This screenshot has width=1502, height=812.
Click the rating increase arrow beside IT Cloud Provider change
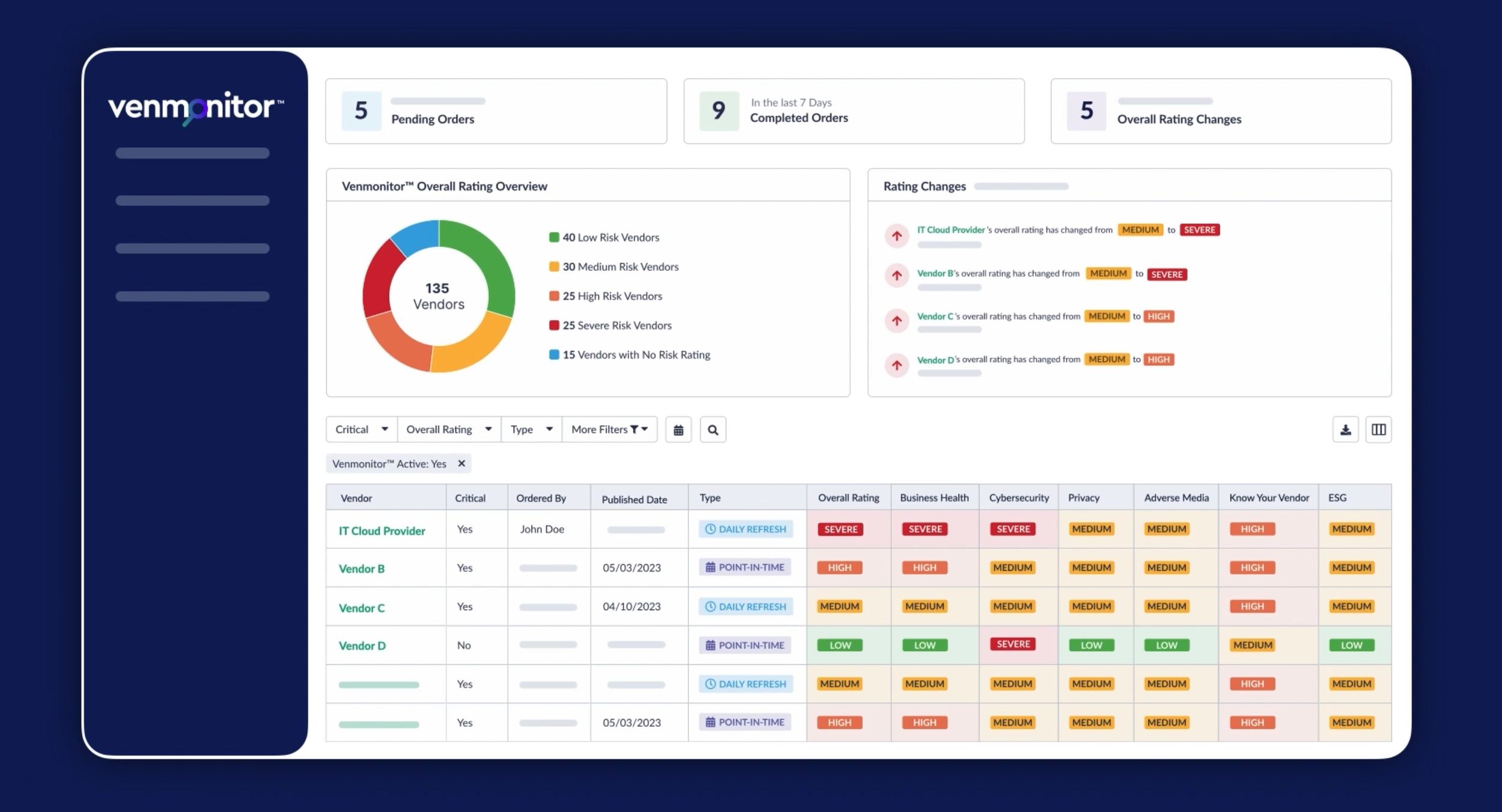click(896, 235)
